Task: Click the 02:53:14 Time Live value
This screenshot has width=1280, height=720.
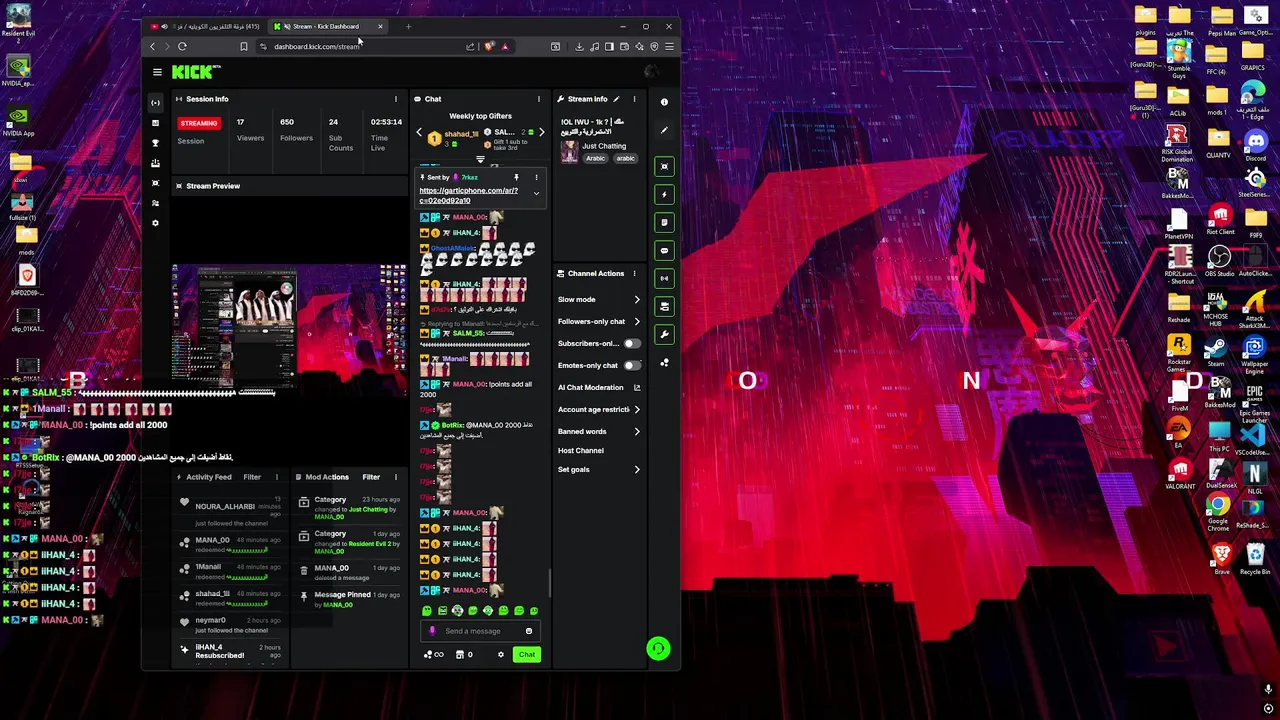Action: click(387, 122)
